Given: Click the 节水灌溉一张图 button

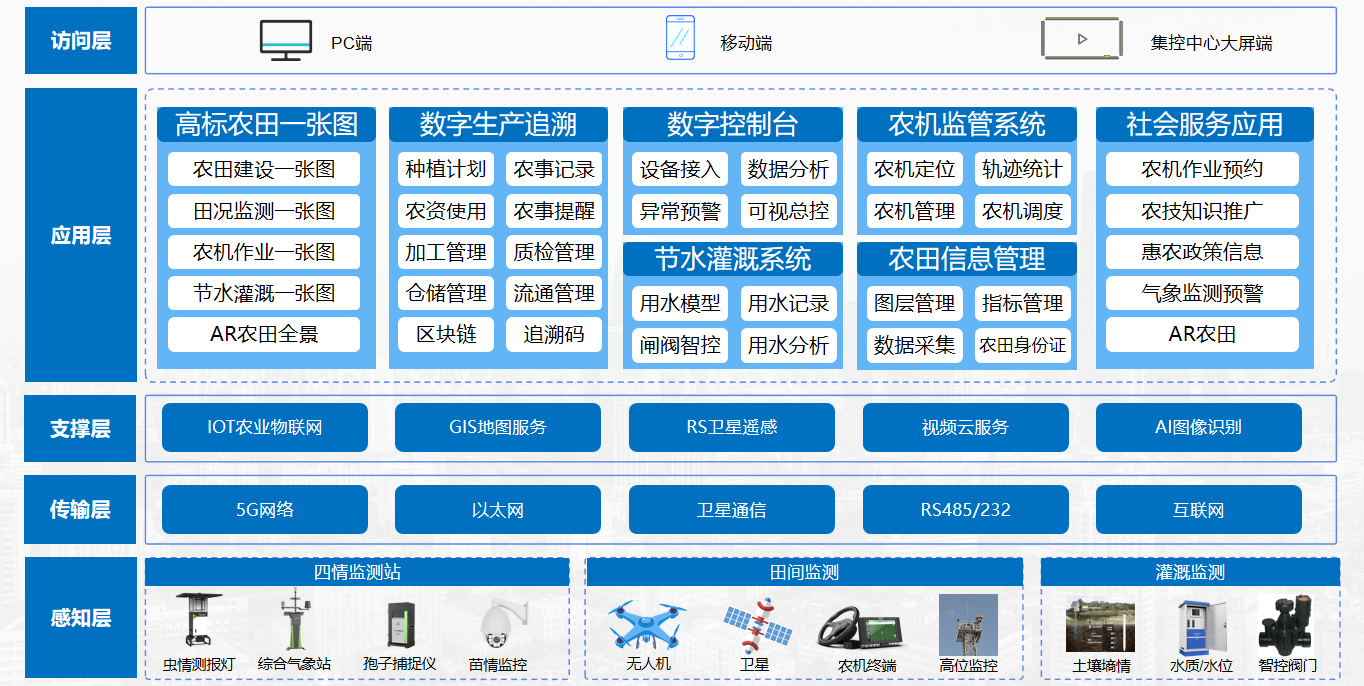Looking at the screenshot, I should pos(264,293).
